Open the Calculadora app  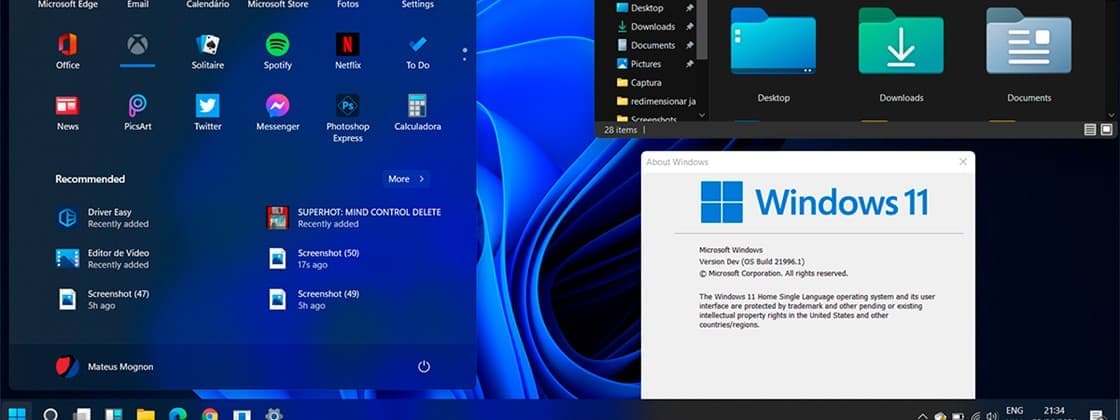[418, 113]
